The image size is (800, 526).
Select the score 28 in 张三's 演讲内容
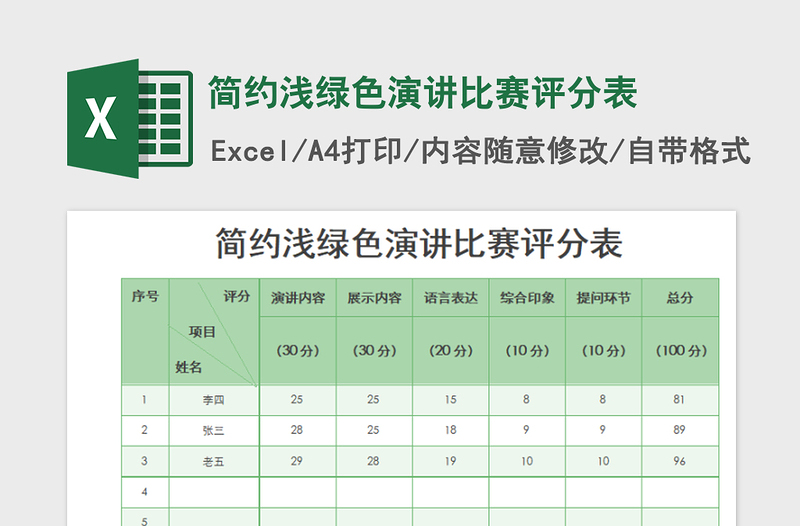298,431
